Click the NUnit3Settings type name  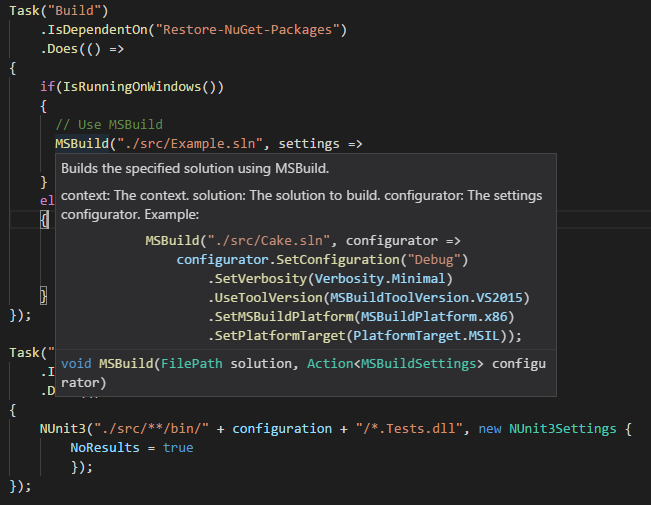pos(563,429)
